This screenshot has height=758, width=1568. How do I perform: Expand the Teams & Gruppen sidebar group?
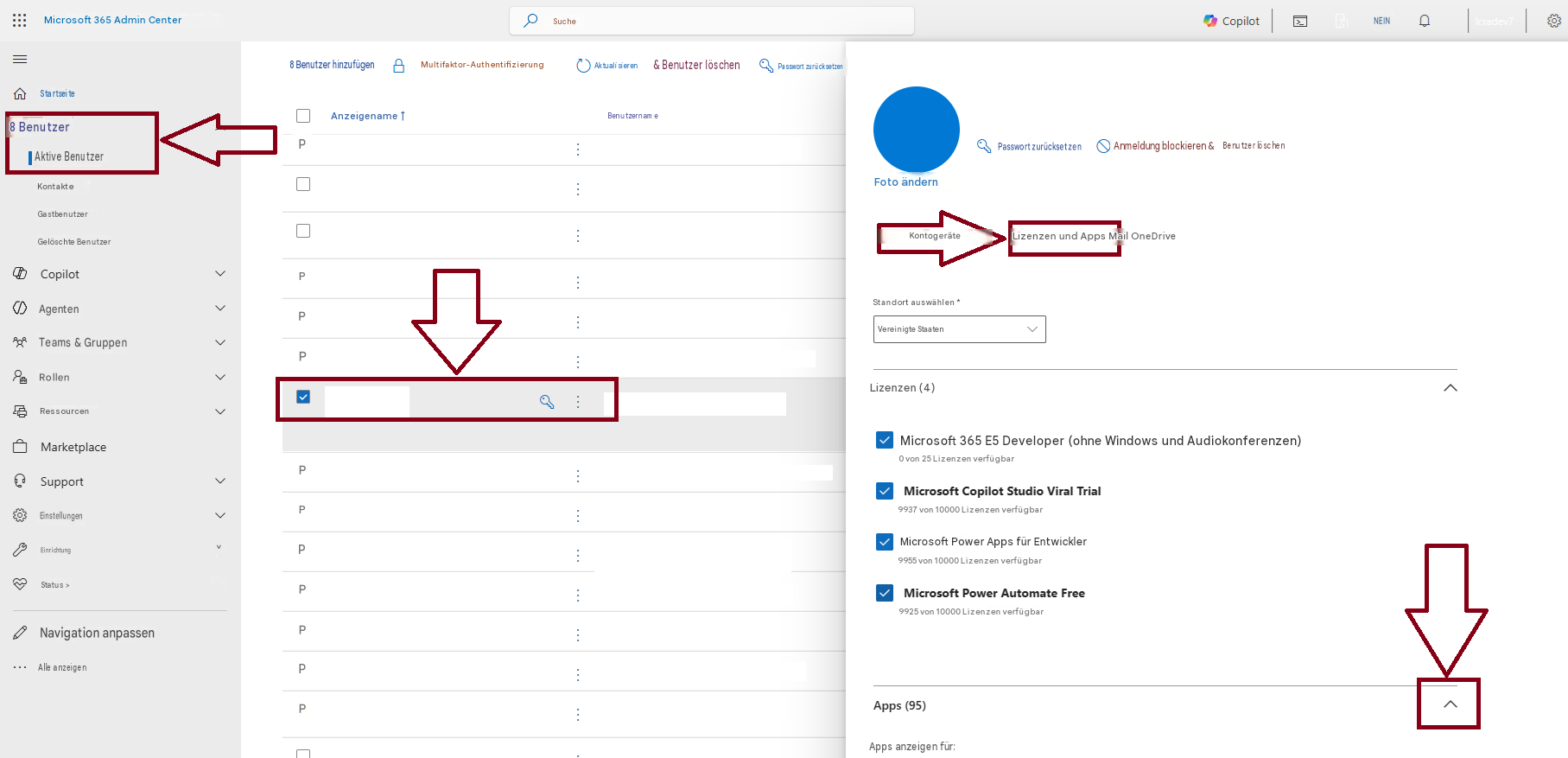click(x=220, y=343)
